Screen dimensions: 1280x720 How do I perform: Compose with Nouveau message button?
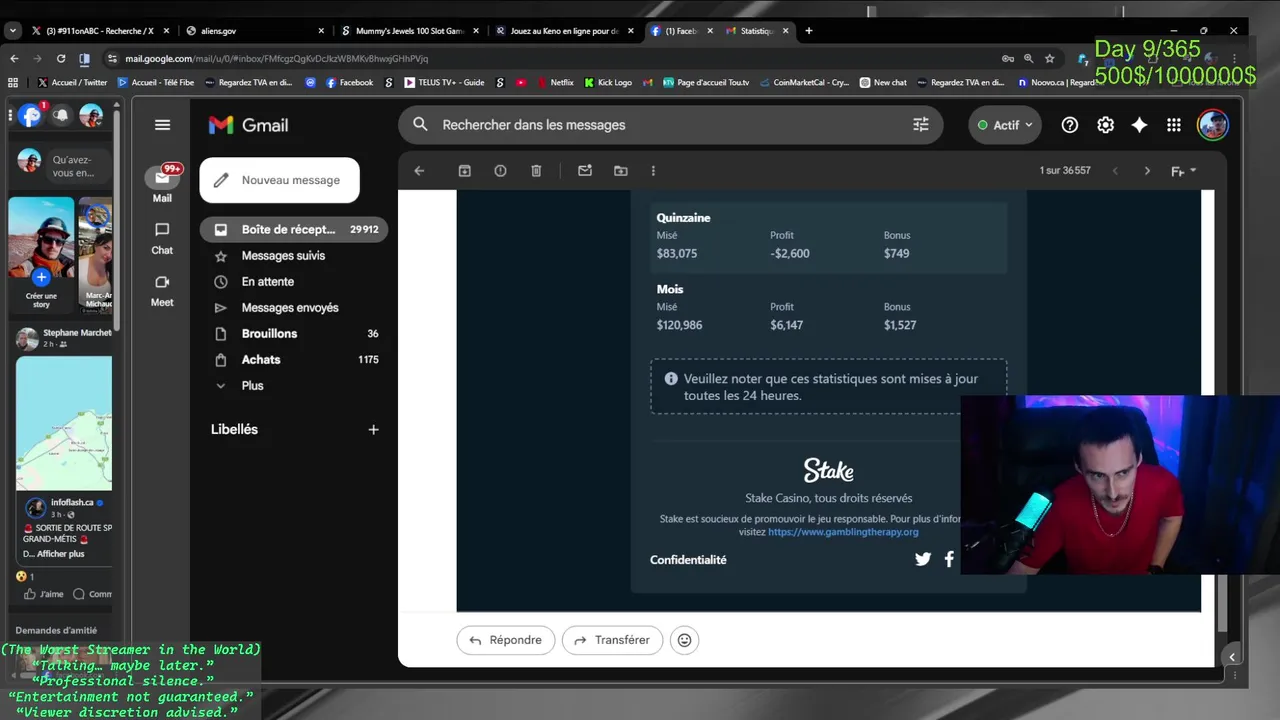(279, 180)
